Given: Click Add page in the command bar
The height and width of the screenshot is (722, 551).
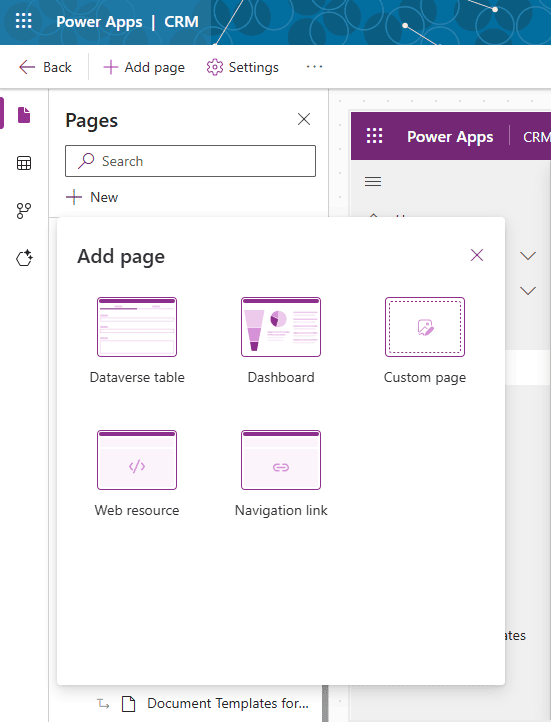Looking at the screenshot, I should coord(144,67).
